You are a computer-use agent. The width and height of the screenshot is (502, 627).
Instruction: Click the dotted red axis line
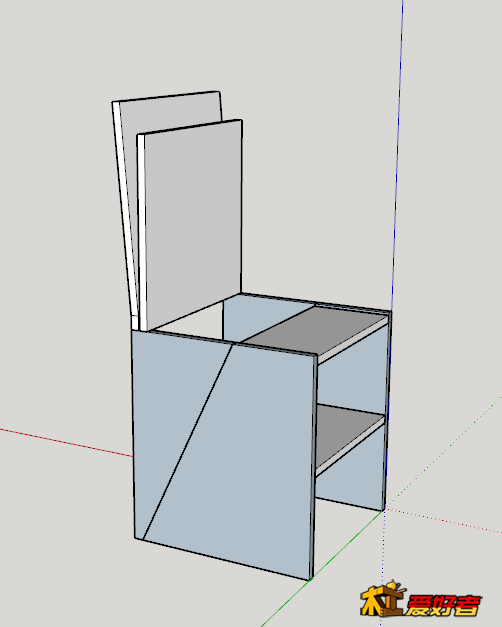tap(443, 521)
